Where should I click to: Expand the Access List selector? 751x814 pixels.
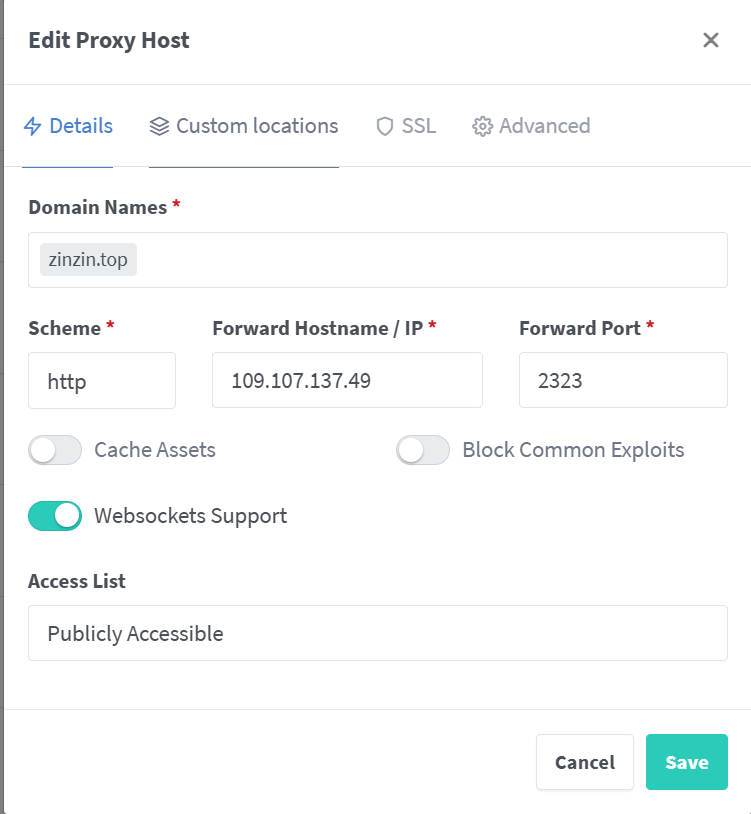(x=378, y=633)
